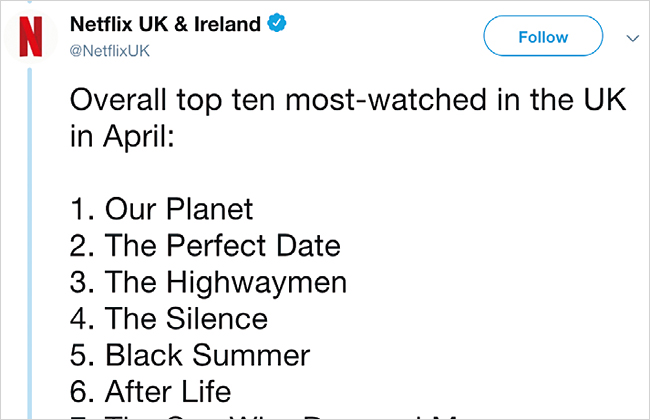650x420 pixels.
Task: Expand the tweet options chevron
Action: click(x=633, y=39)
